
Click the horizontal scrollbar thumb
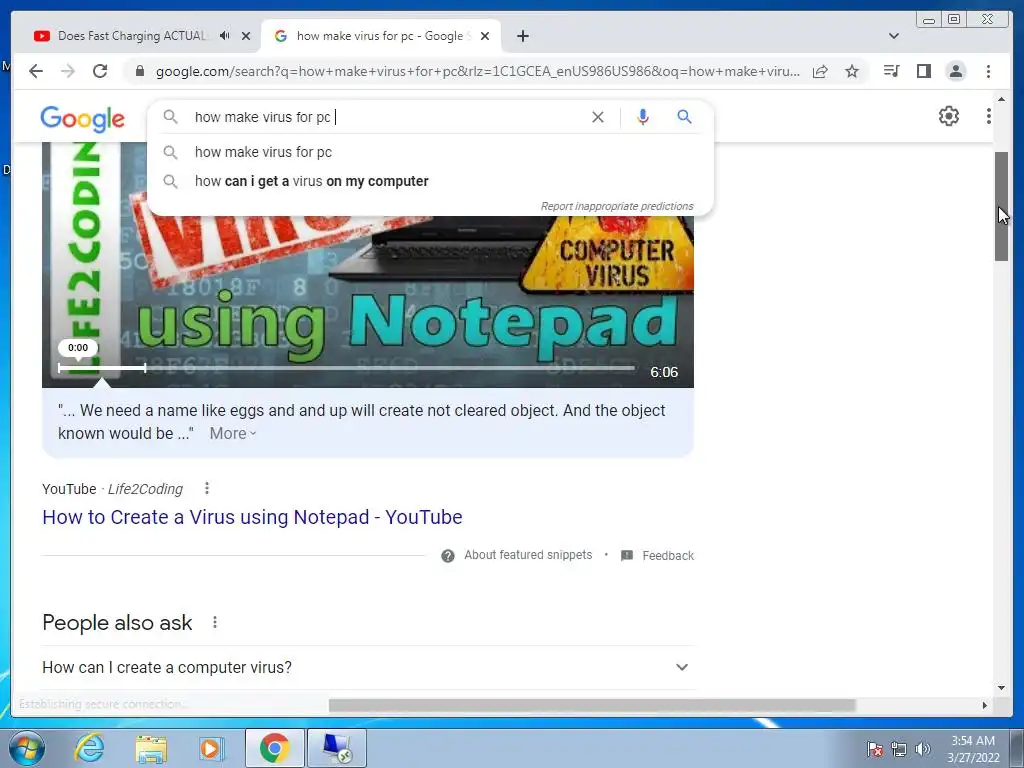coord(592,705)
